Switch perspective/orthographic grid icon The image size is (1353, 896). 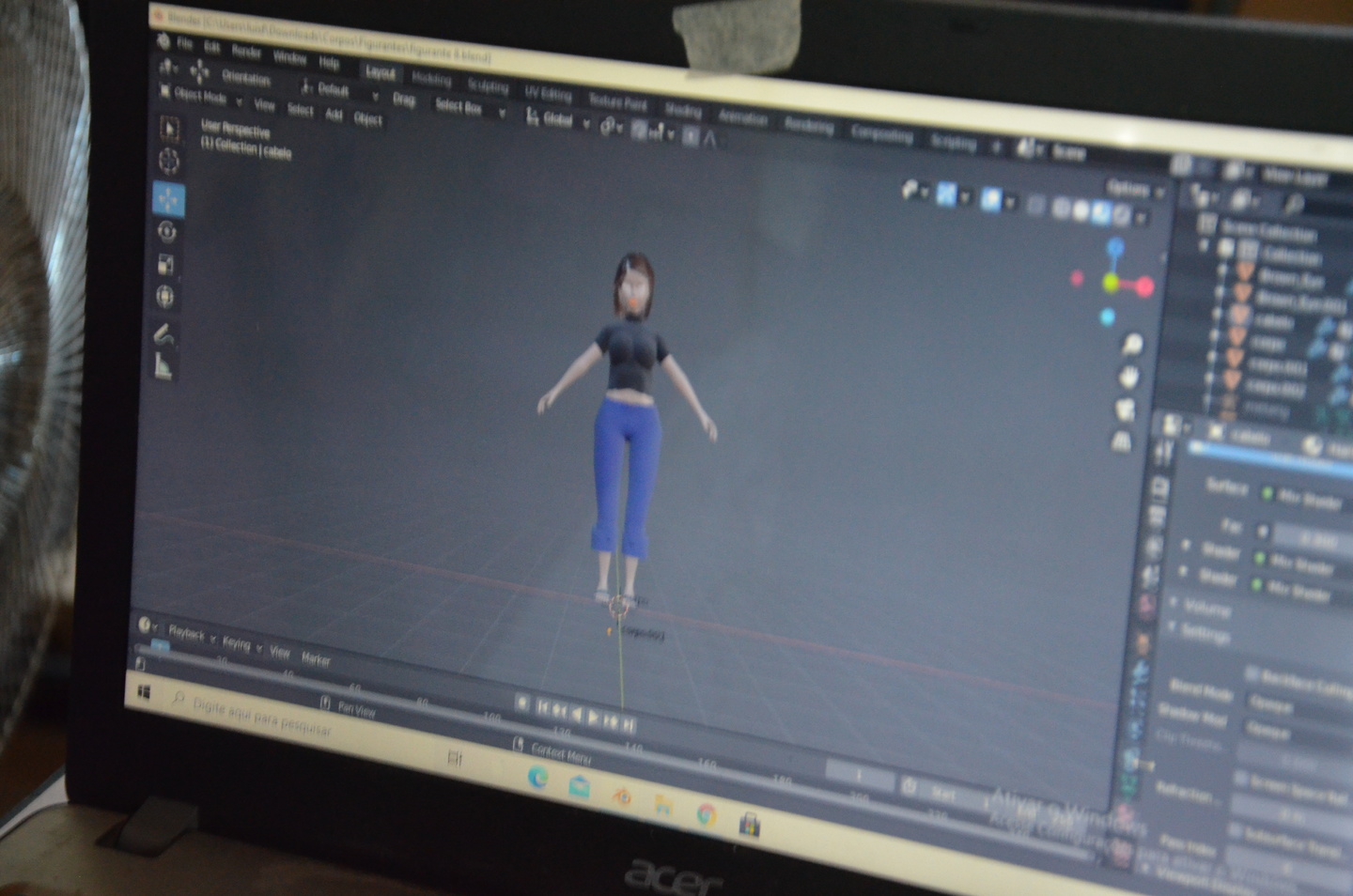point(1122,440)
